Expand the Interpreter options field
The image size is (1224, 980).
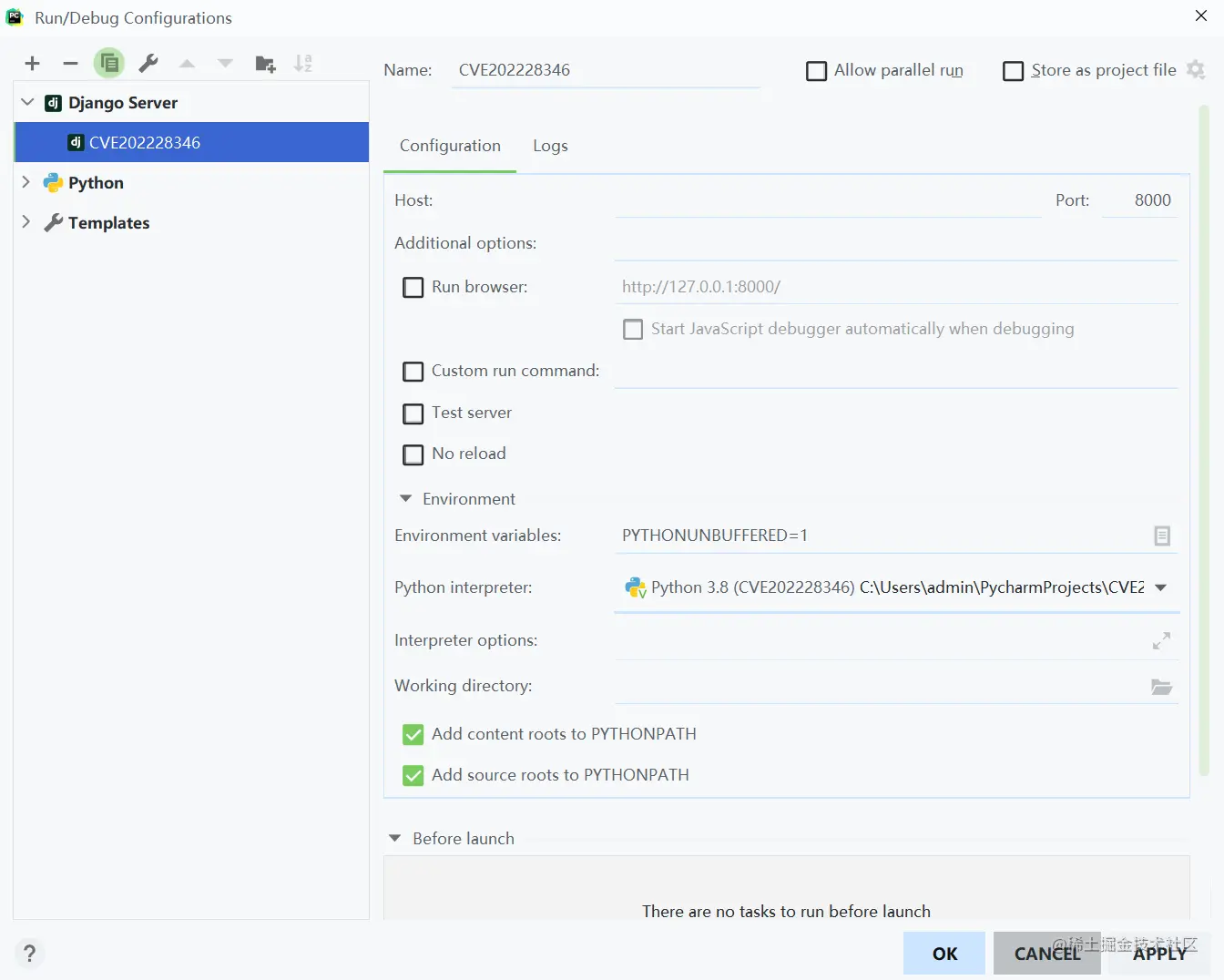1161,640
